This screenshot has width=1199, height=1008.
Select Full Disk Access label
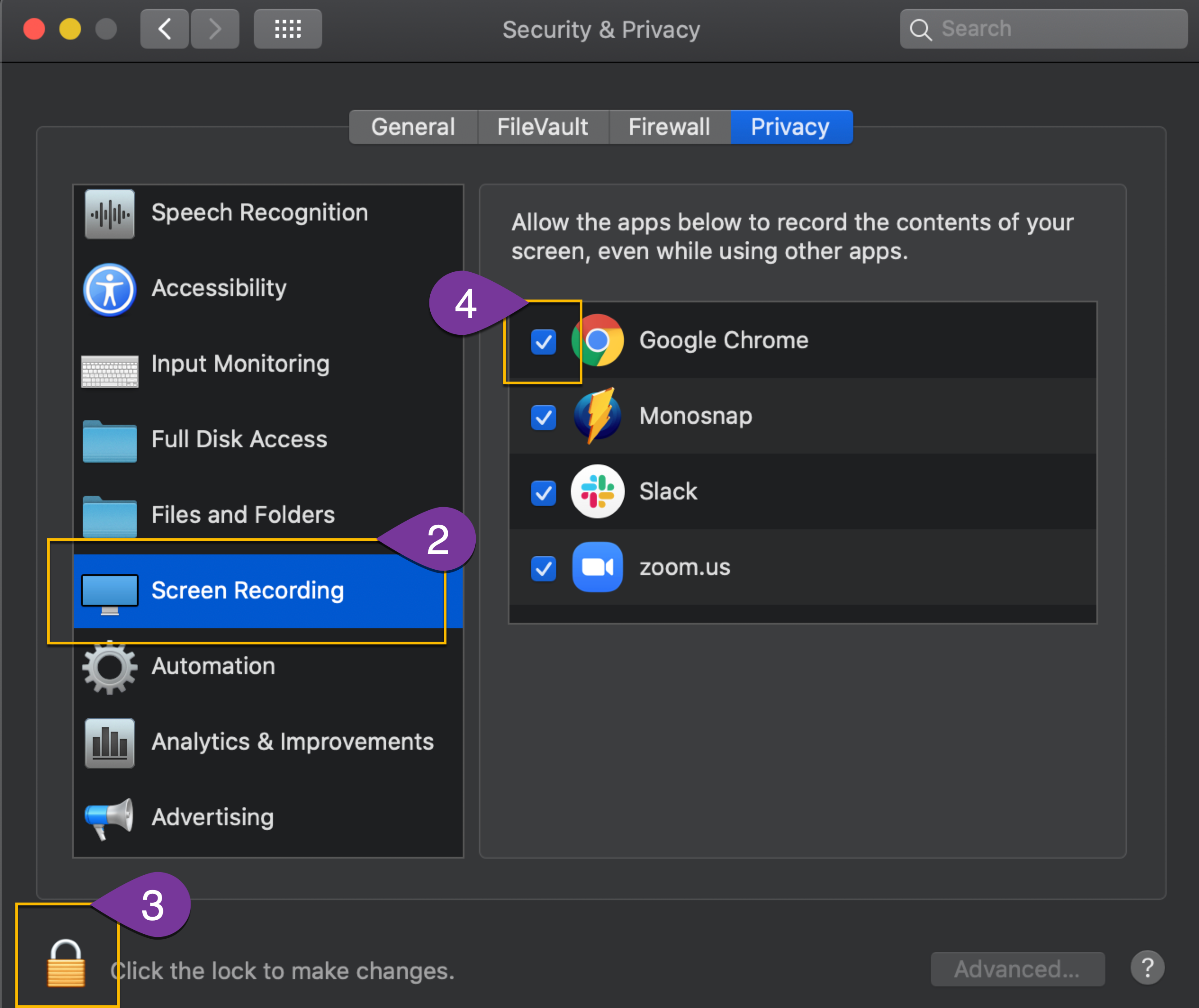tap(239, 439)
